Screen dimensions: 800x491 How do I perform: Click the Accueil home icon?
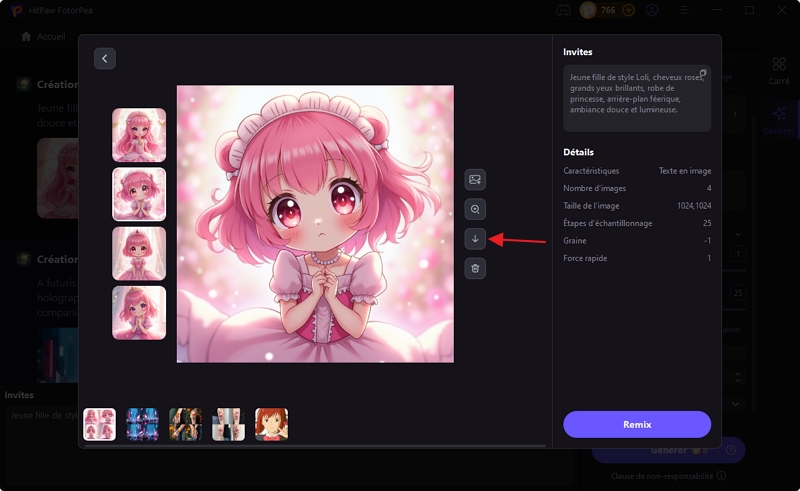pos(26,37)
